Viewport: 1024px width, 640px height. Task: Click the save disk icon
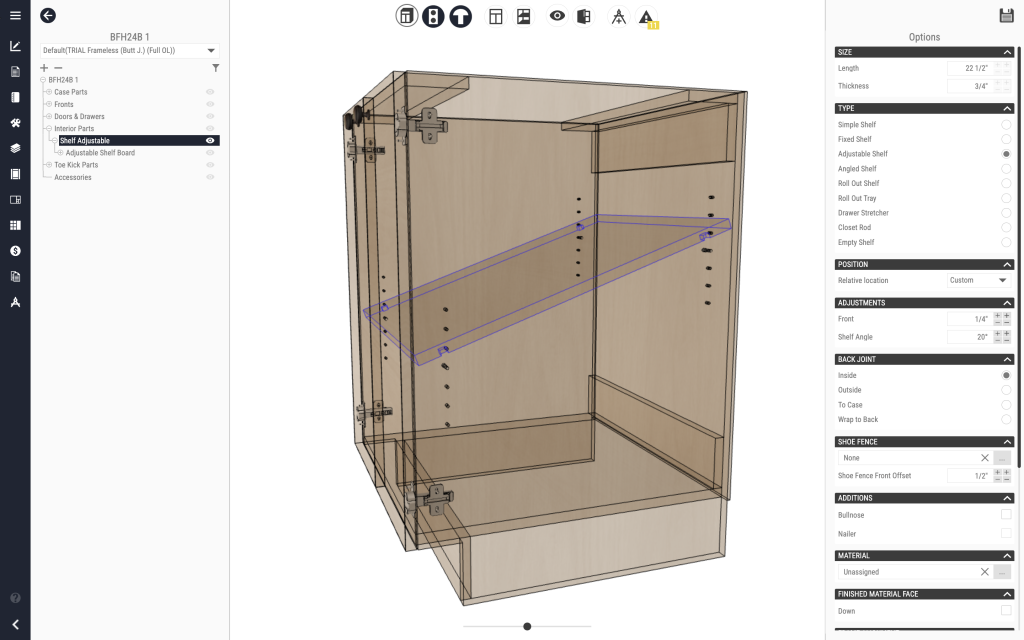[1006, 15]
